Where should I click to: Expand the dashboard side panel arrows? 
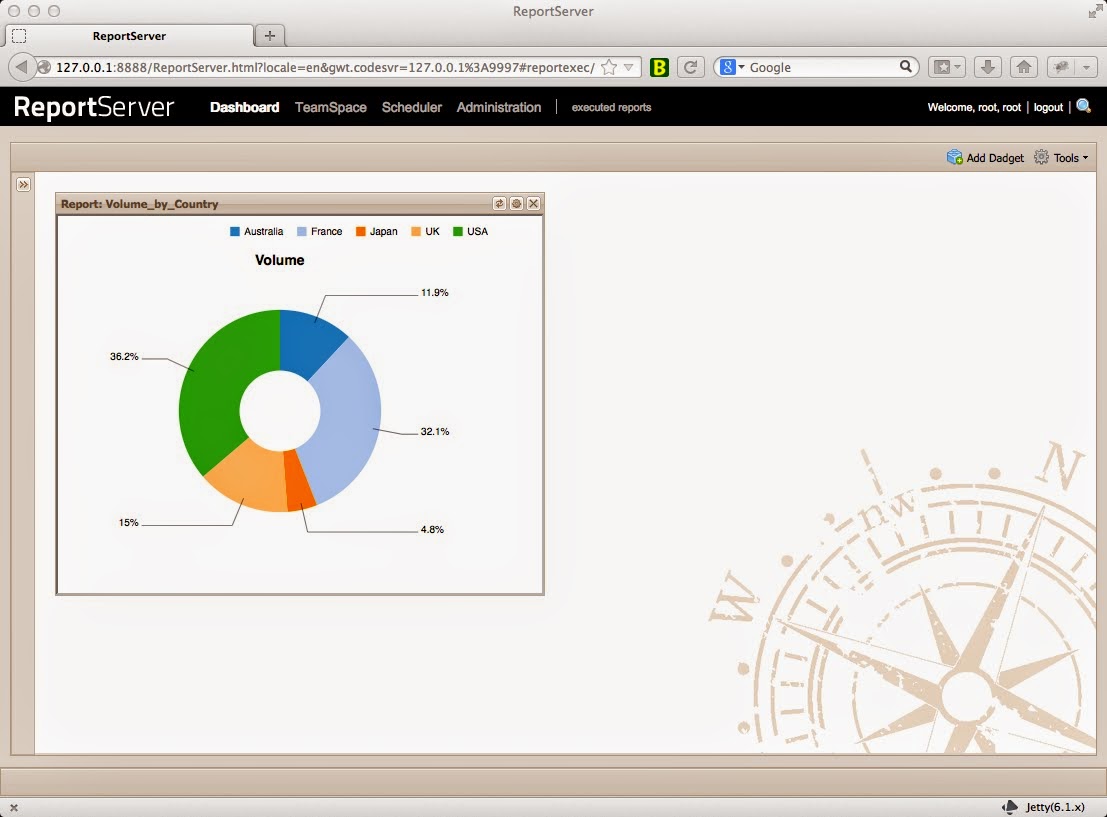click(x=23, y=184)
